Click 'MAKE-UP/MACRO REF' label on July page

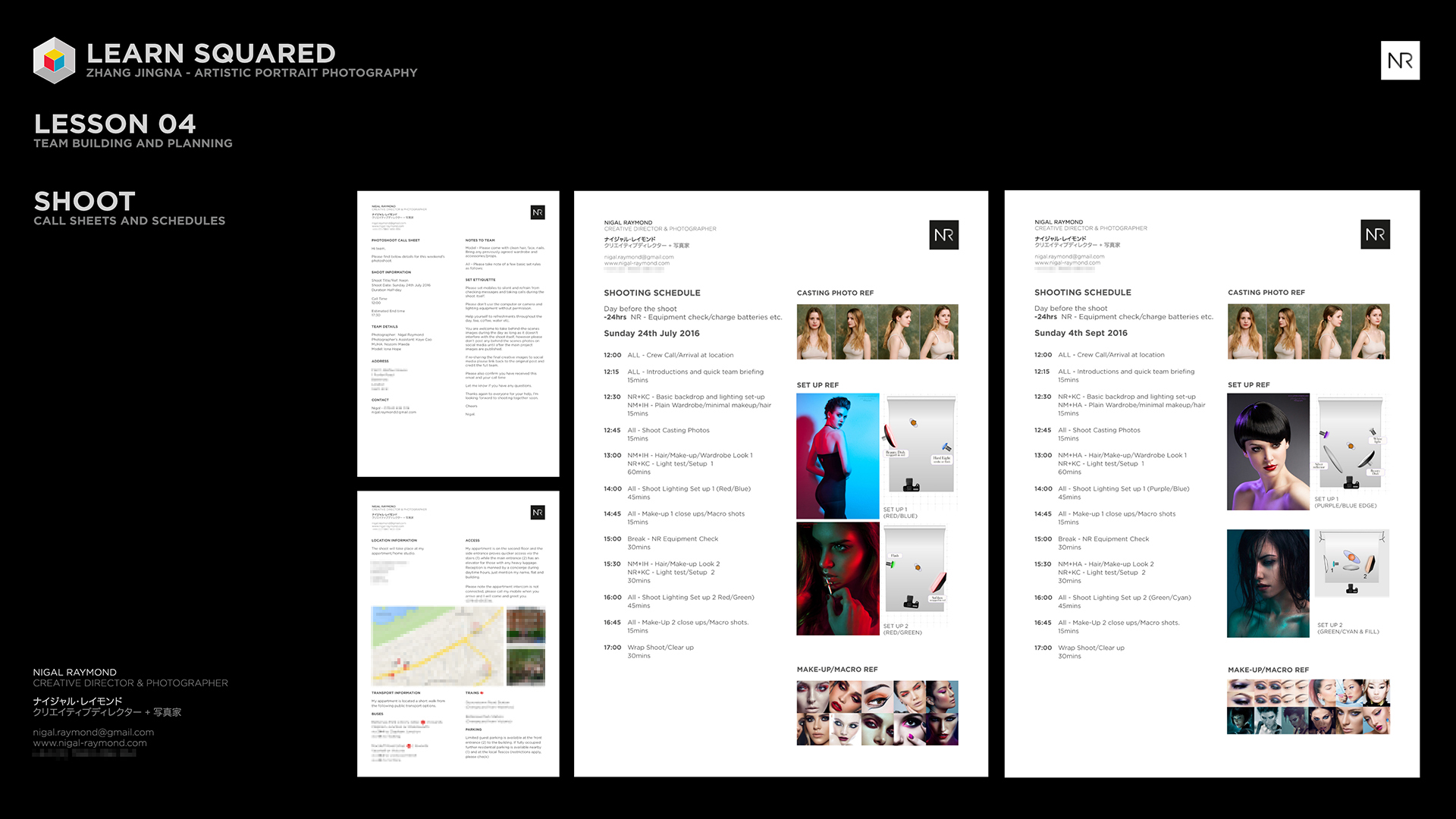(837, 670)
